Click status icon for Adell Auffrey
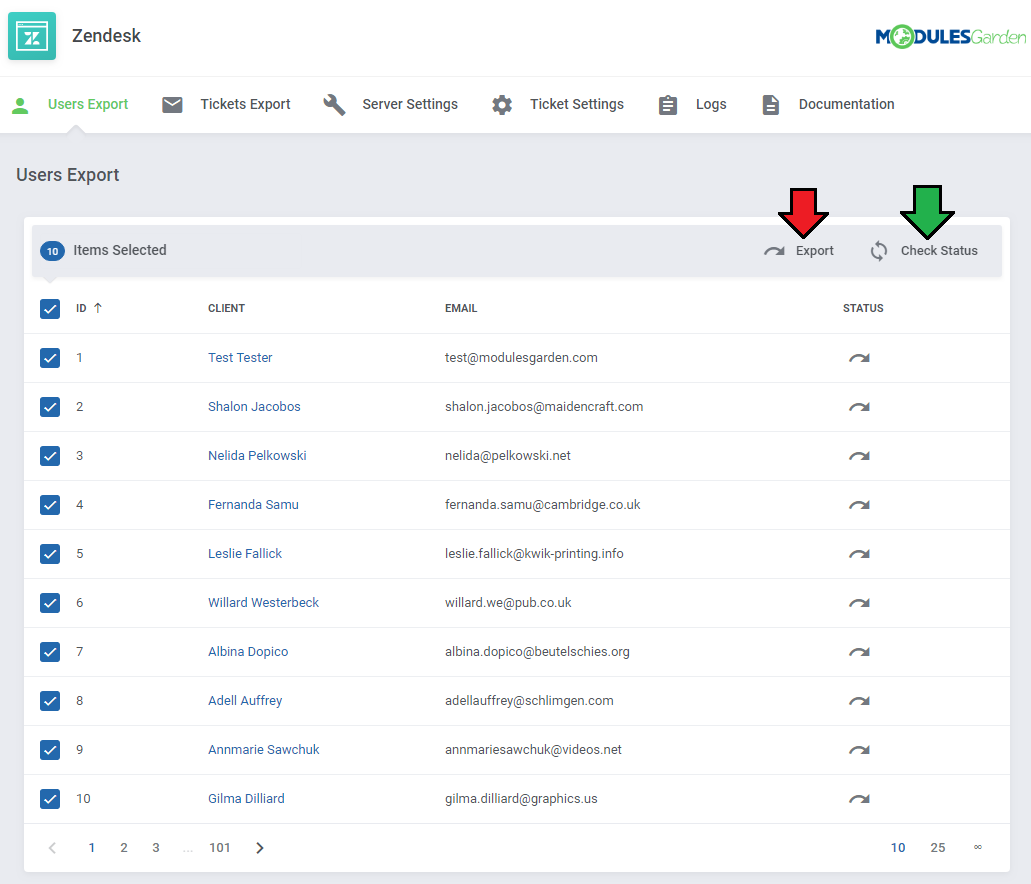1031x884 pixels. pos(859,701)
